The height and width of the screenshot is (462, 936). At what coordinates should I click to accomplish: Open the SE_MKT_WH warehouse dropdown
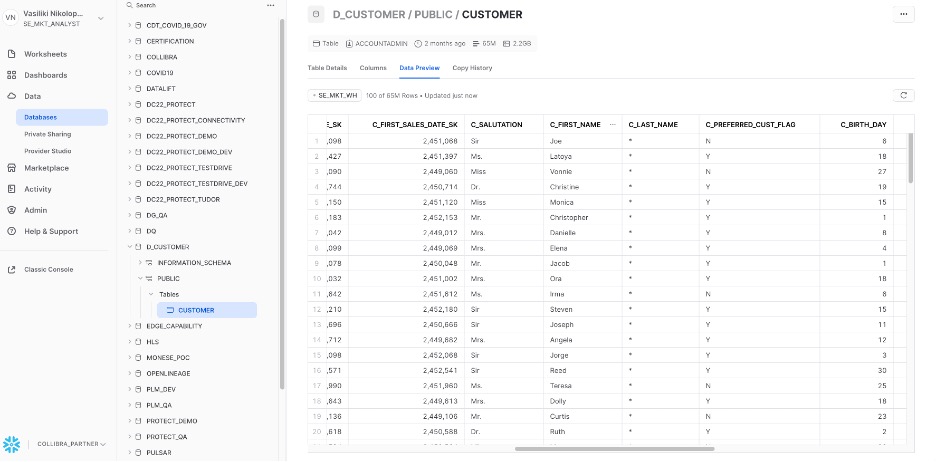coord(336,95)
